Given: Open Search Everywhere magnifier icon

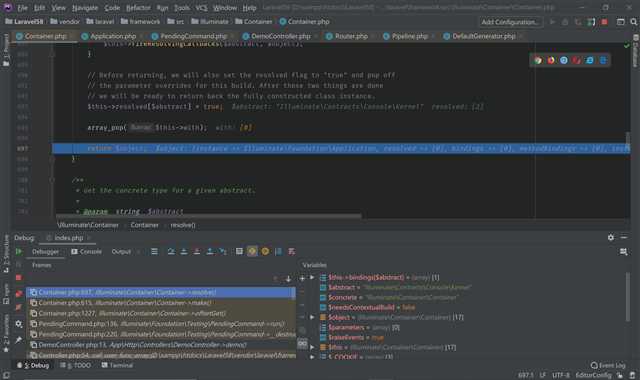Looking at the screenshot, I should (633, 22).
